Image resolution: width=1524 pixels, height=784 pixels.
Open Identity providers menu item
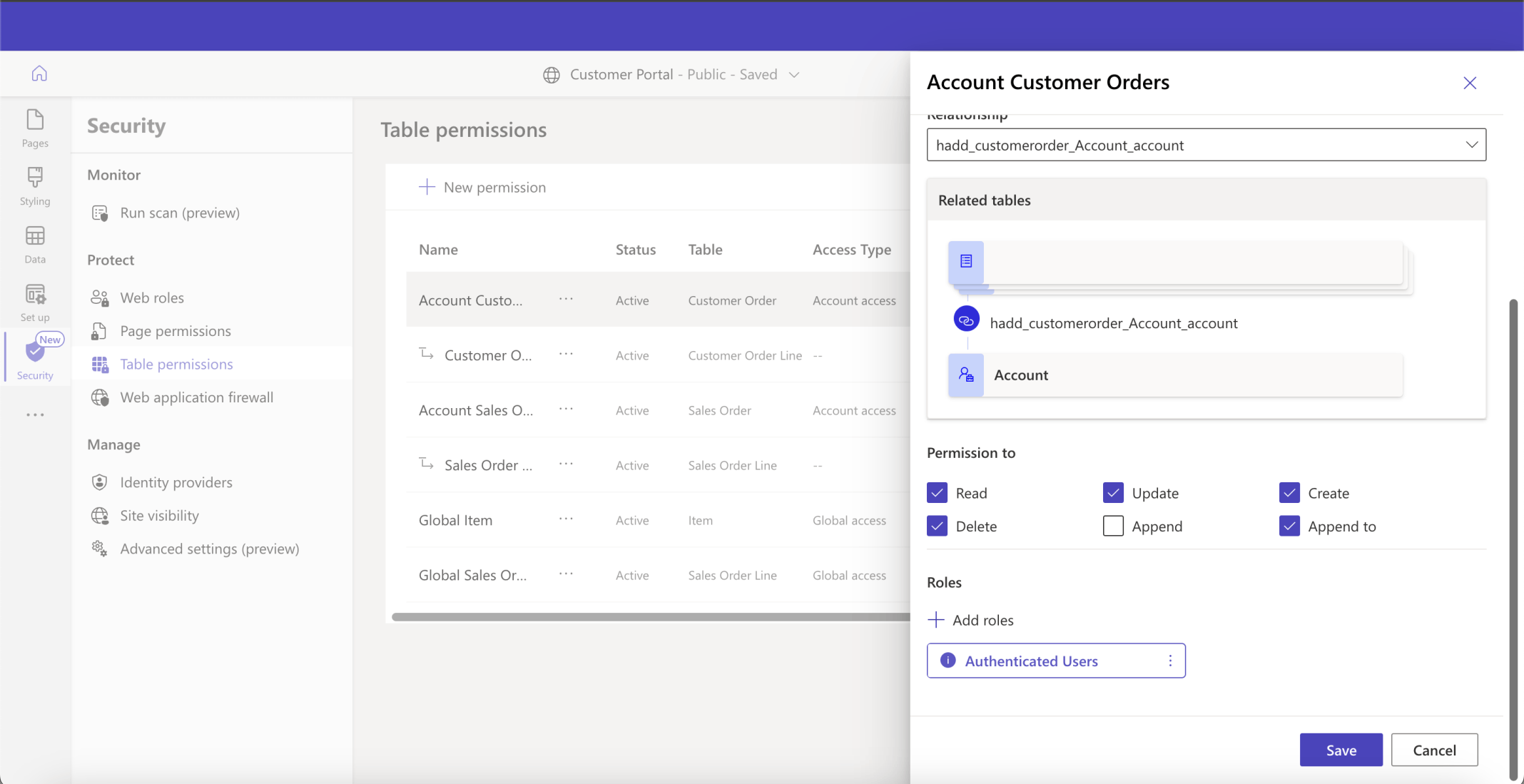pos(176,483)
